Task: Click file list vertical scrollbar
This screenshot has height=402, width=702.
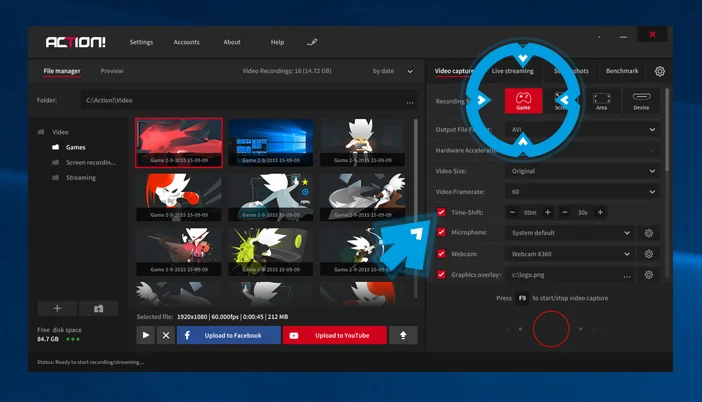Action: pos(415,208)
